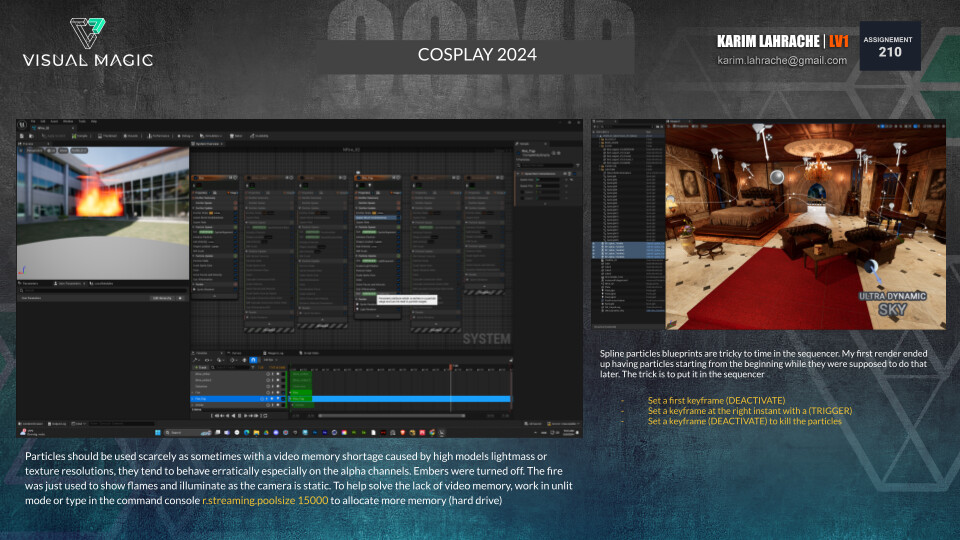Click the timeline horizontal range scrollbar

tap(392, 416)
